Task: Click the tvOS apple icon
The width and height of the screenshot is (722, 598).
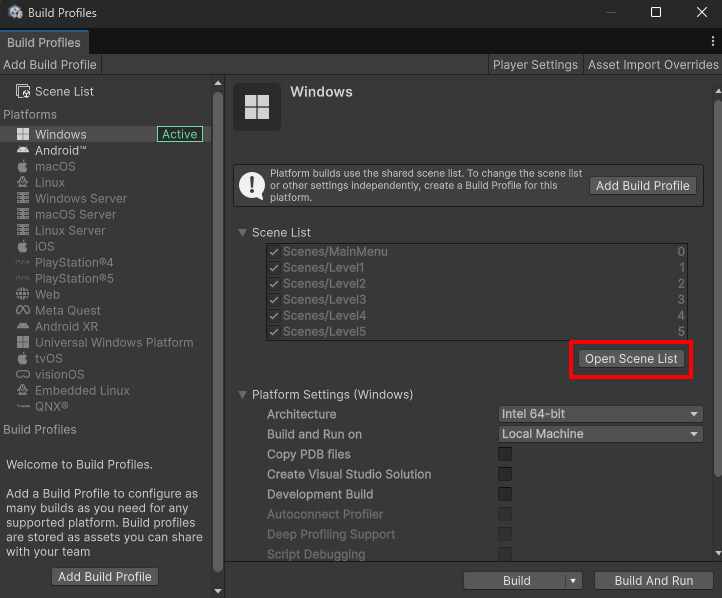Action: point(23,358)
